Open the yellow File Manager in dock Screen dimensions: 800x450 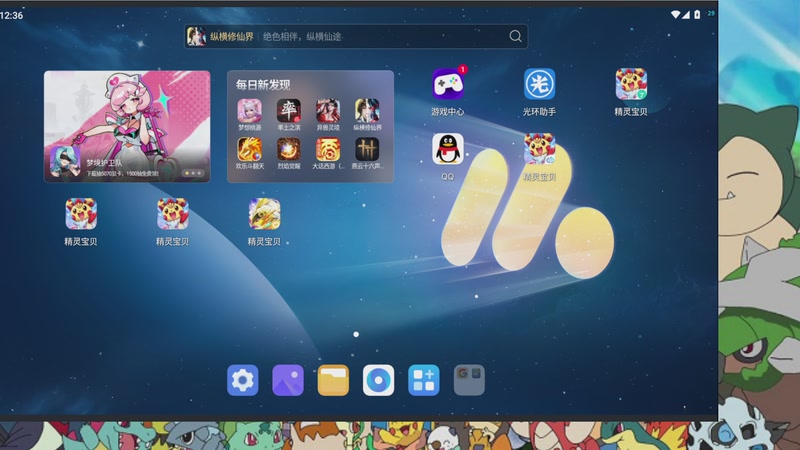tap(333, 380)
